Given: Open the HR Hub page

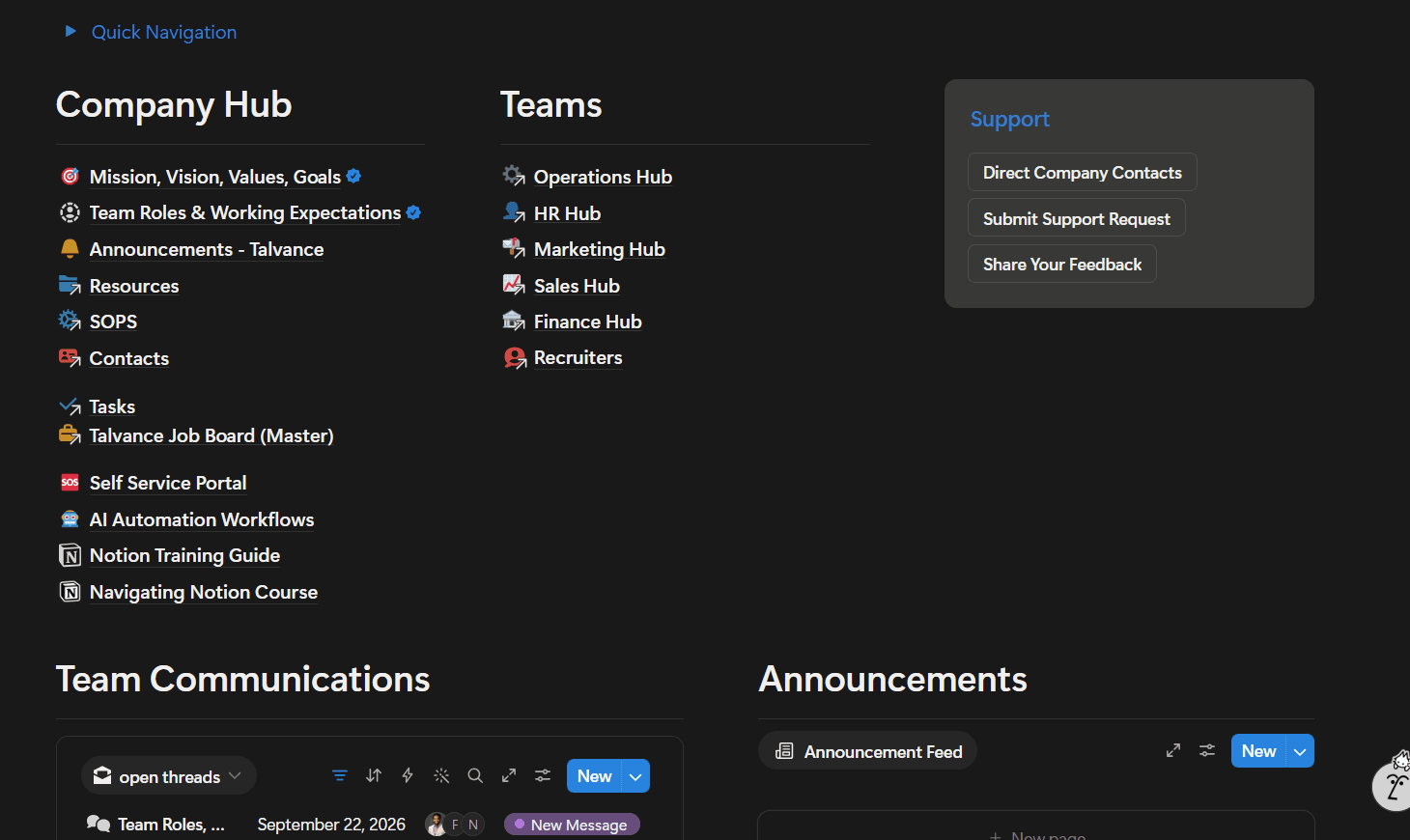Looking at the screenshot, I should tap(567, 213).
